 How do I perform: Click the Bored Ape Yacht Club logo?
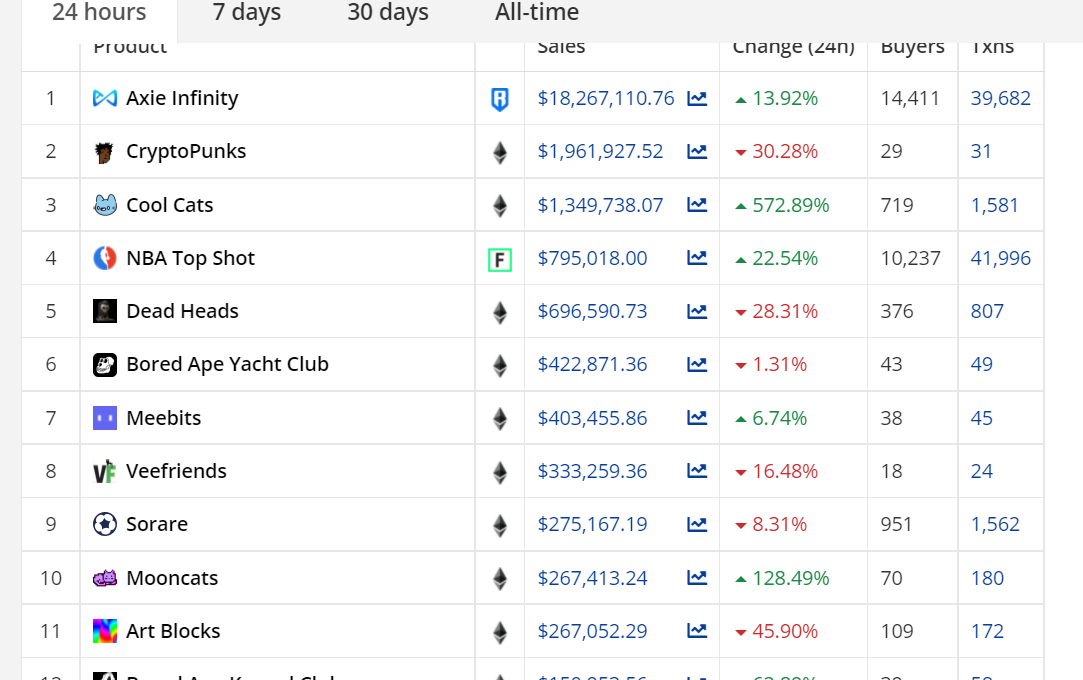(x=105, y=365)
